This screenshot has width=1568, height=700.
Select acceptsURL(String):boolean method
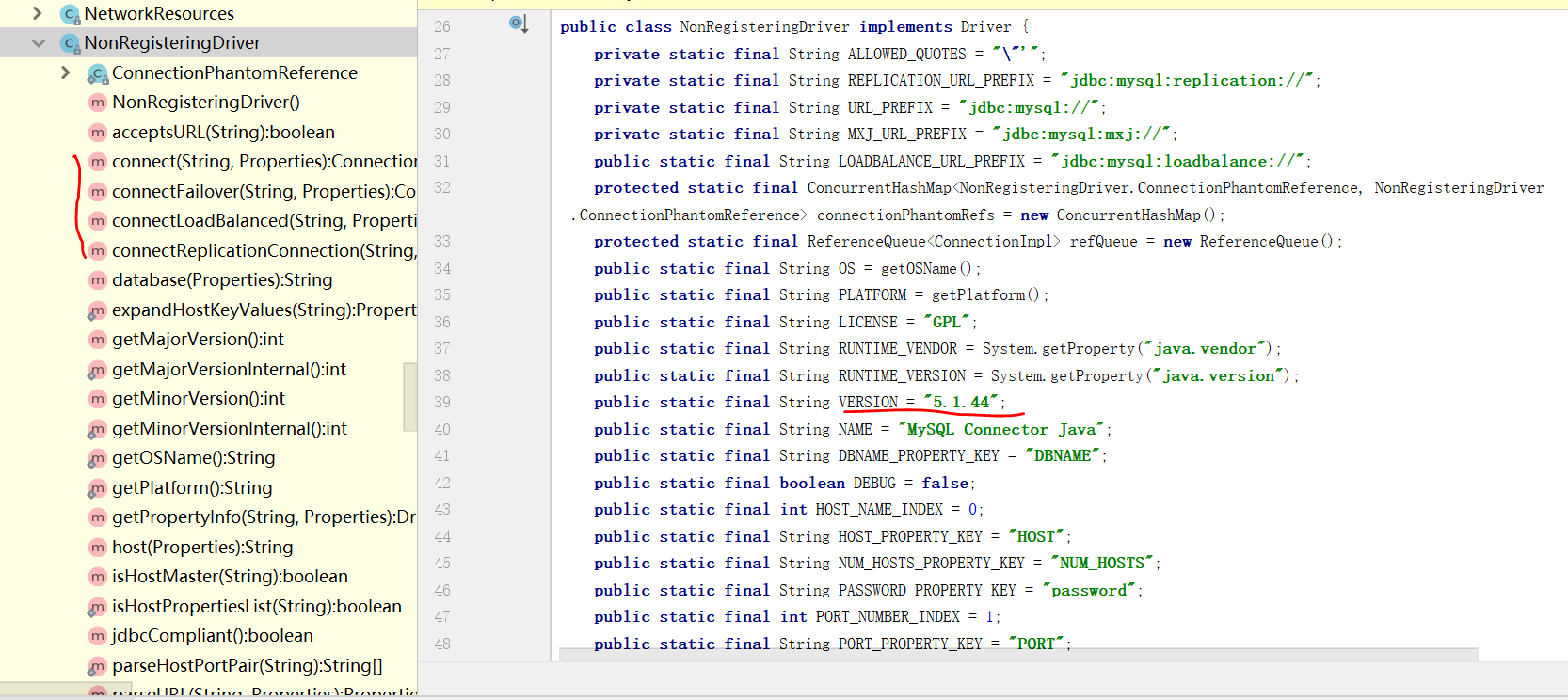tap(223, 132)
